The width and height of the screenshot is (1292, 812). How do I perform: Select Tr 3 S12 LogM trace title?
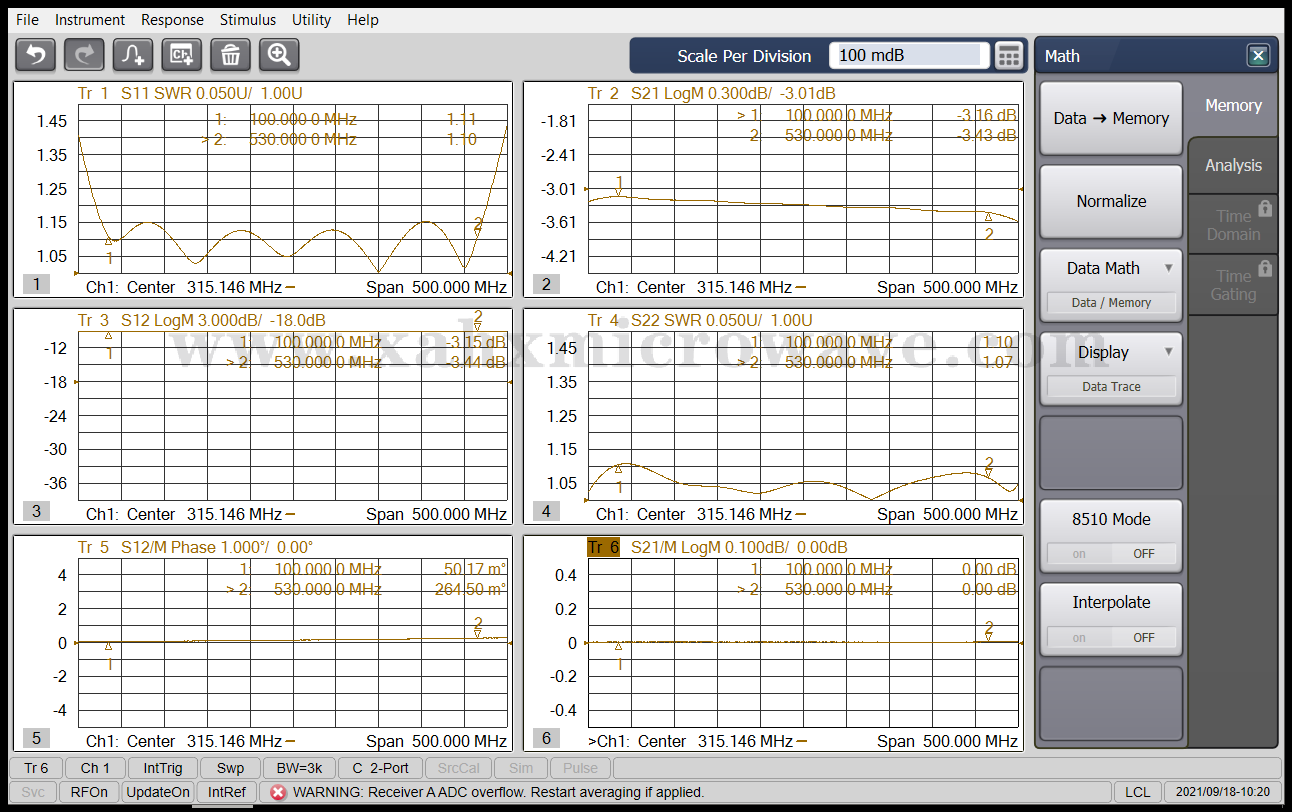pos(201,320)
